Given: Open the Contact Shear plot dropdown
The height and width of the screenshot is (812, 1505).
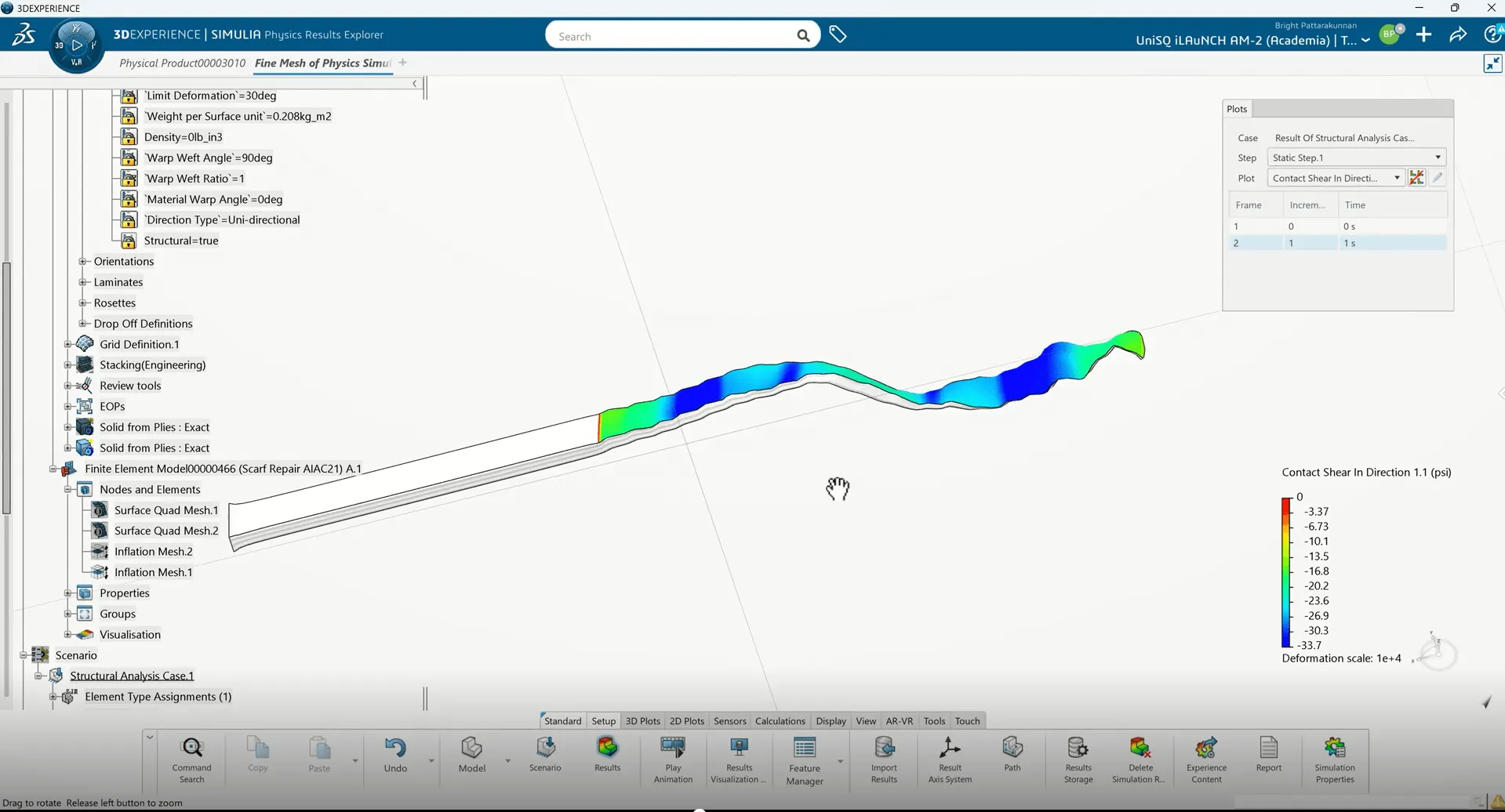Looking at the screenshot, I should 1398,177.
